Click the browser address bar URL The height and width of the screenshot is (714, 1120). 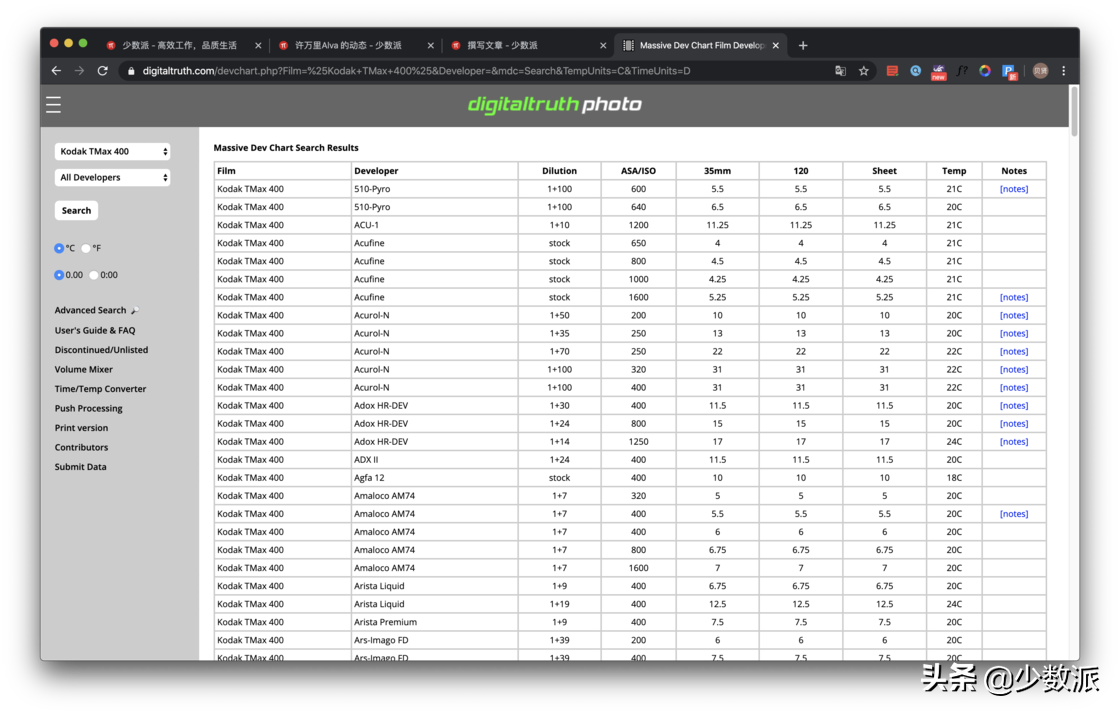coord(416,71)
